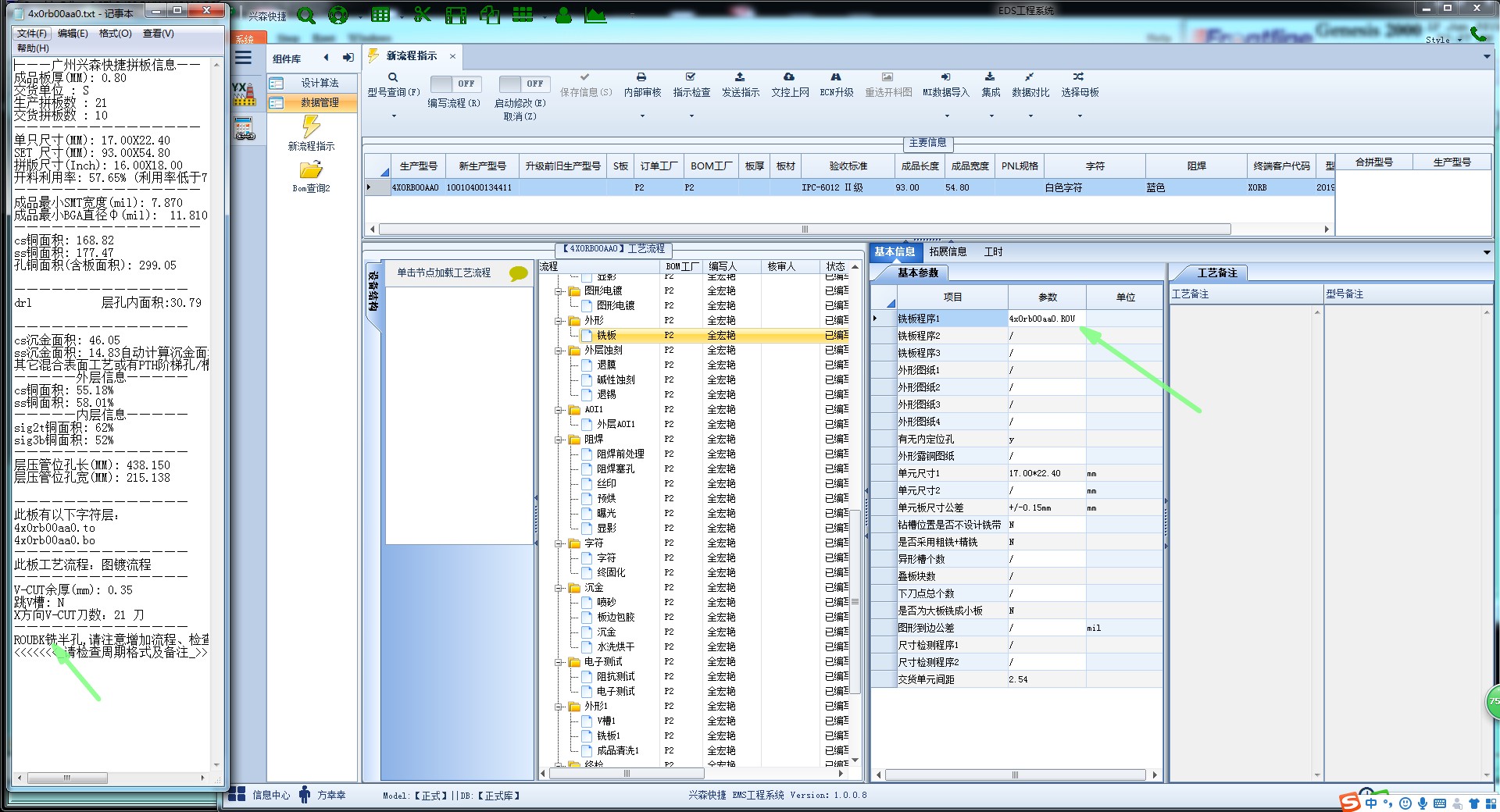This screenshot has height=812, width=1500.
Task: Close the 新流程指示 tab
Action: (x=452, y=56)
